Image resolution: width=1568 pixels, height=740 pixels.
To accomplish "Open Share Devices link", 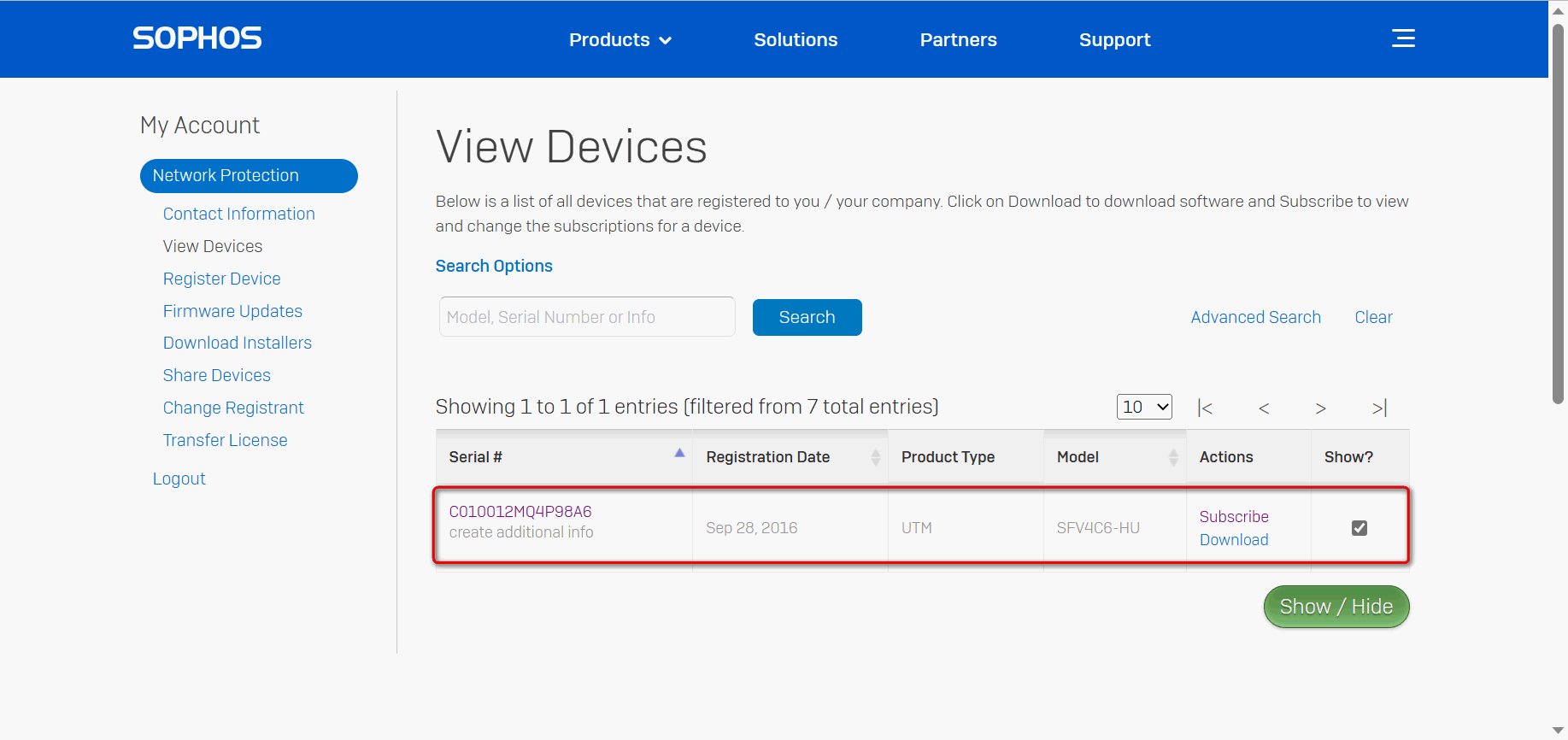I will pos(216,375).
